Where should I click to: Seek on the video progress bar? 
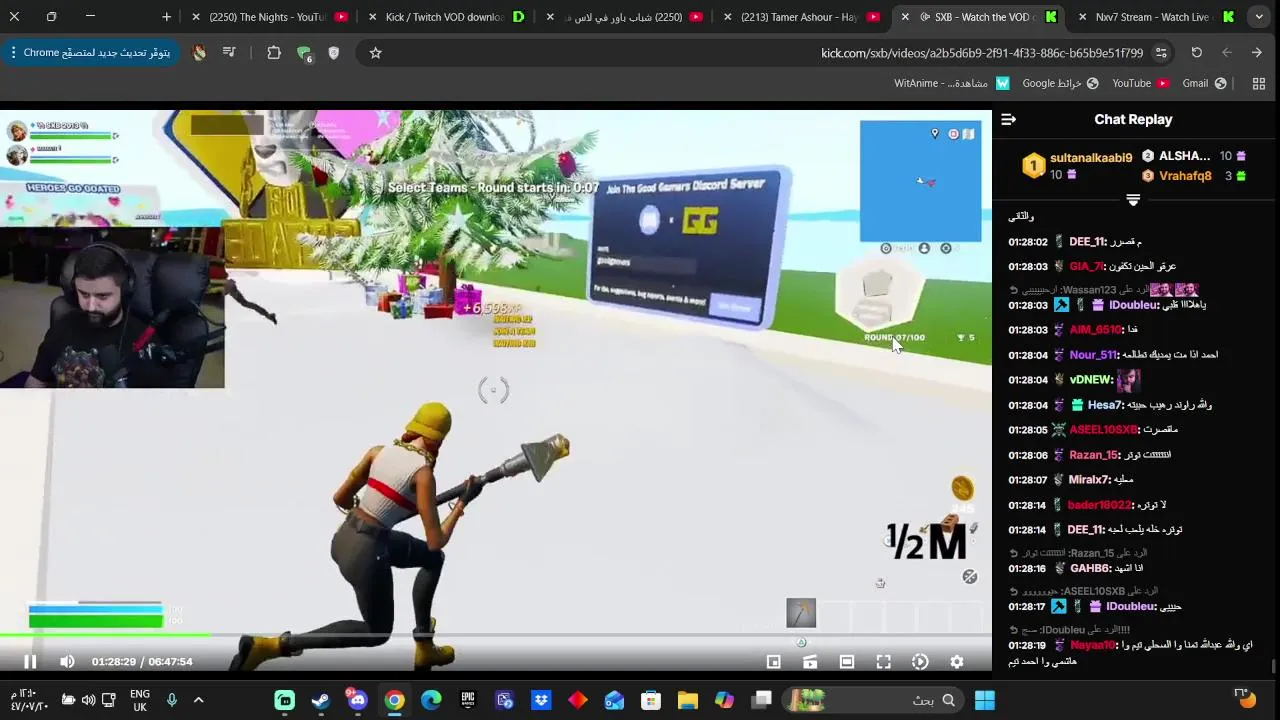[496, 634]
